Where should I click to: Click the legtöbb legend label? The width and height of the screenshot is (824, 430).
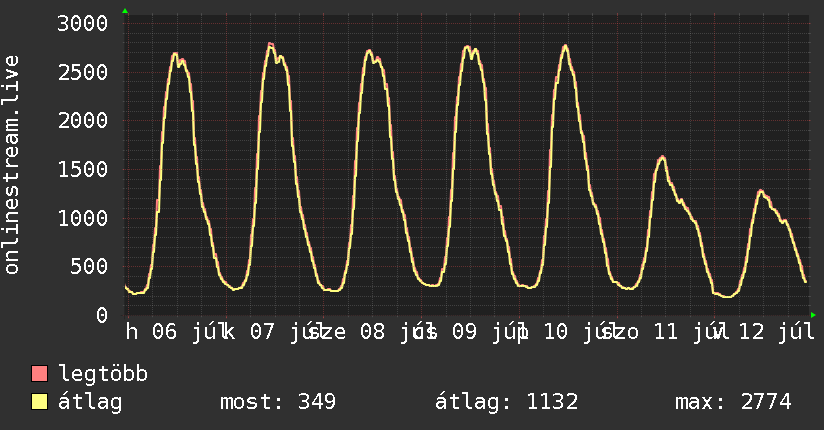tap(103, 374)
